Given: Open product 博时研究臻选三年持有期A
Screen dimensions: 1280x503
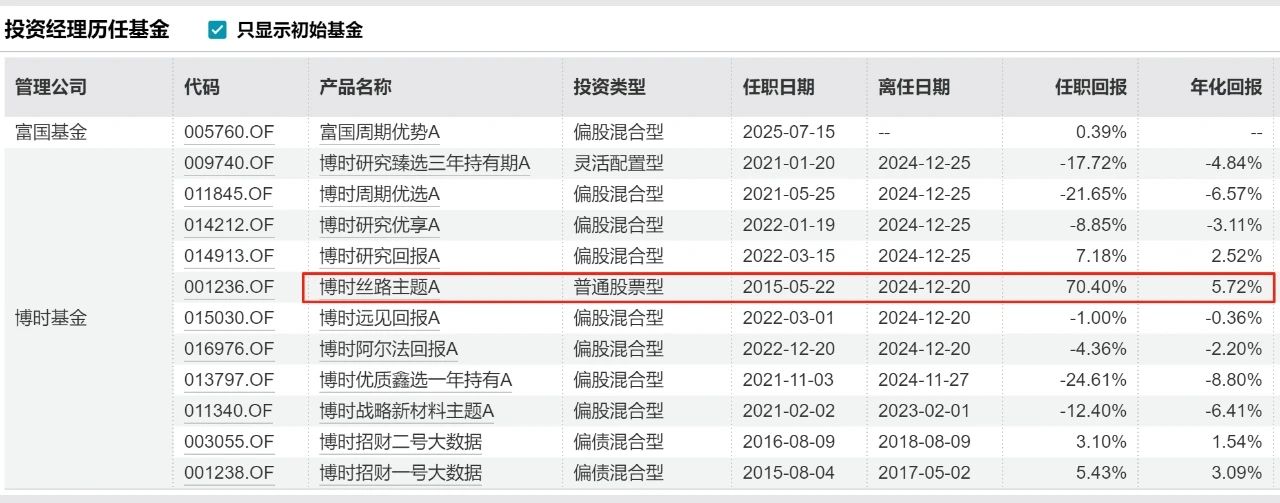Looking at the screenshot, I should (x=425, y=163).
